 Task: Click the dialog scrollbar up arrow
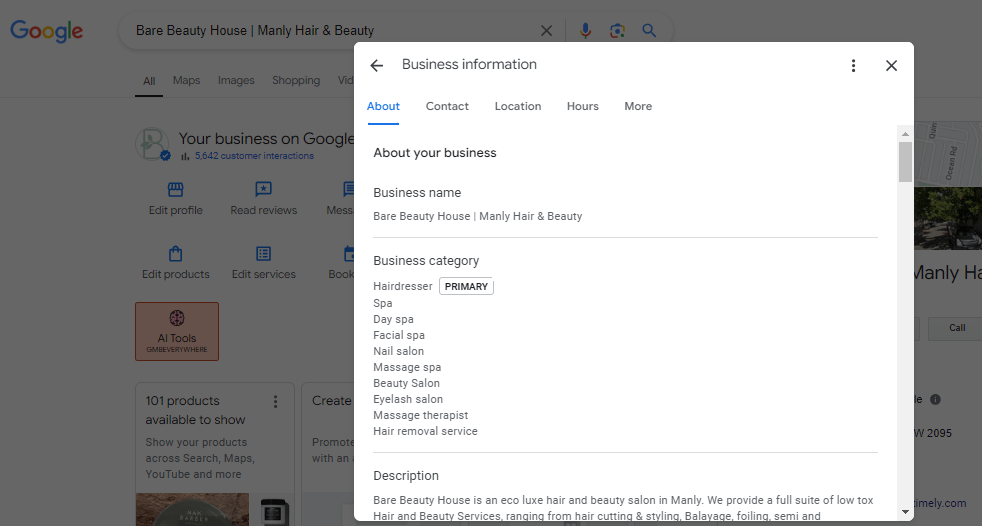(905, 133)
